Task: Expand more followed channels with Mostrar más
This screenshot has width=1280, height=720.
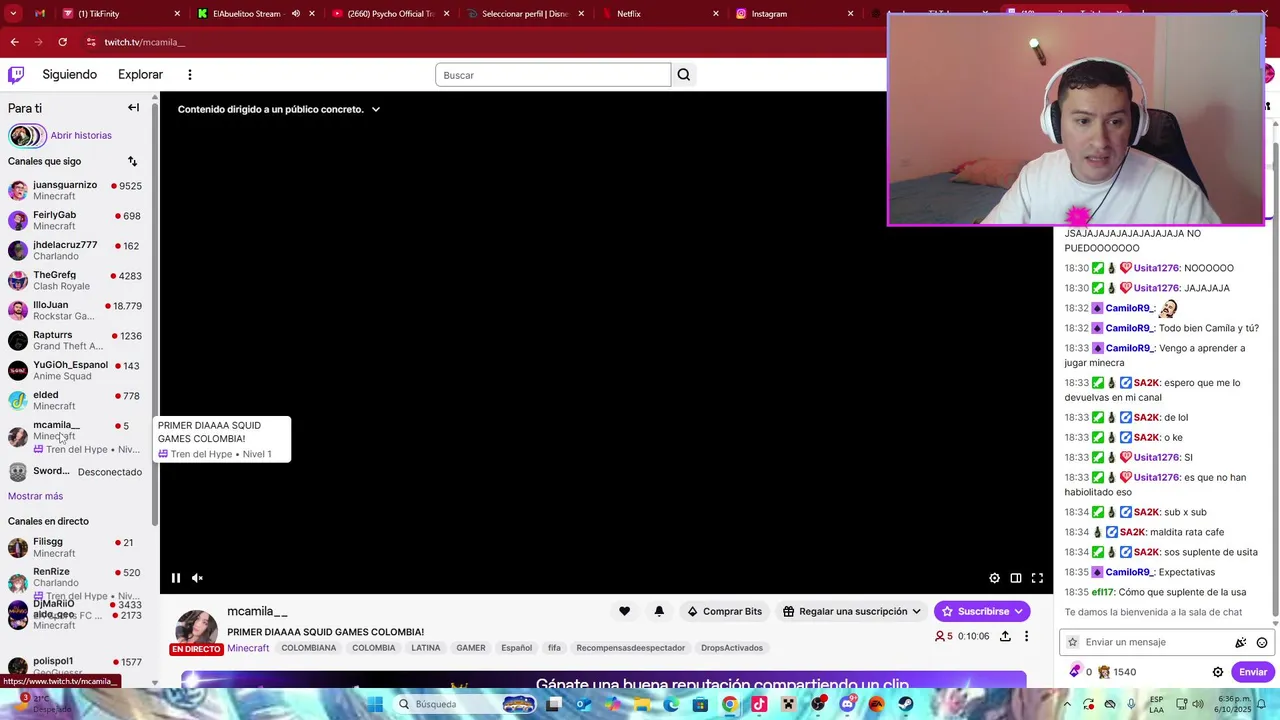Action: [x=35, y=496]
